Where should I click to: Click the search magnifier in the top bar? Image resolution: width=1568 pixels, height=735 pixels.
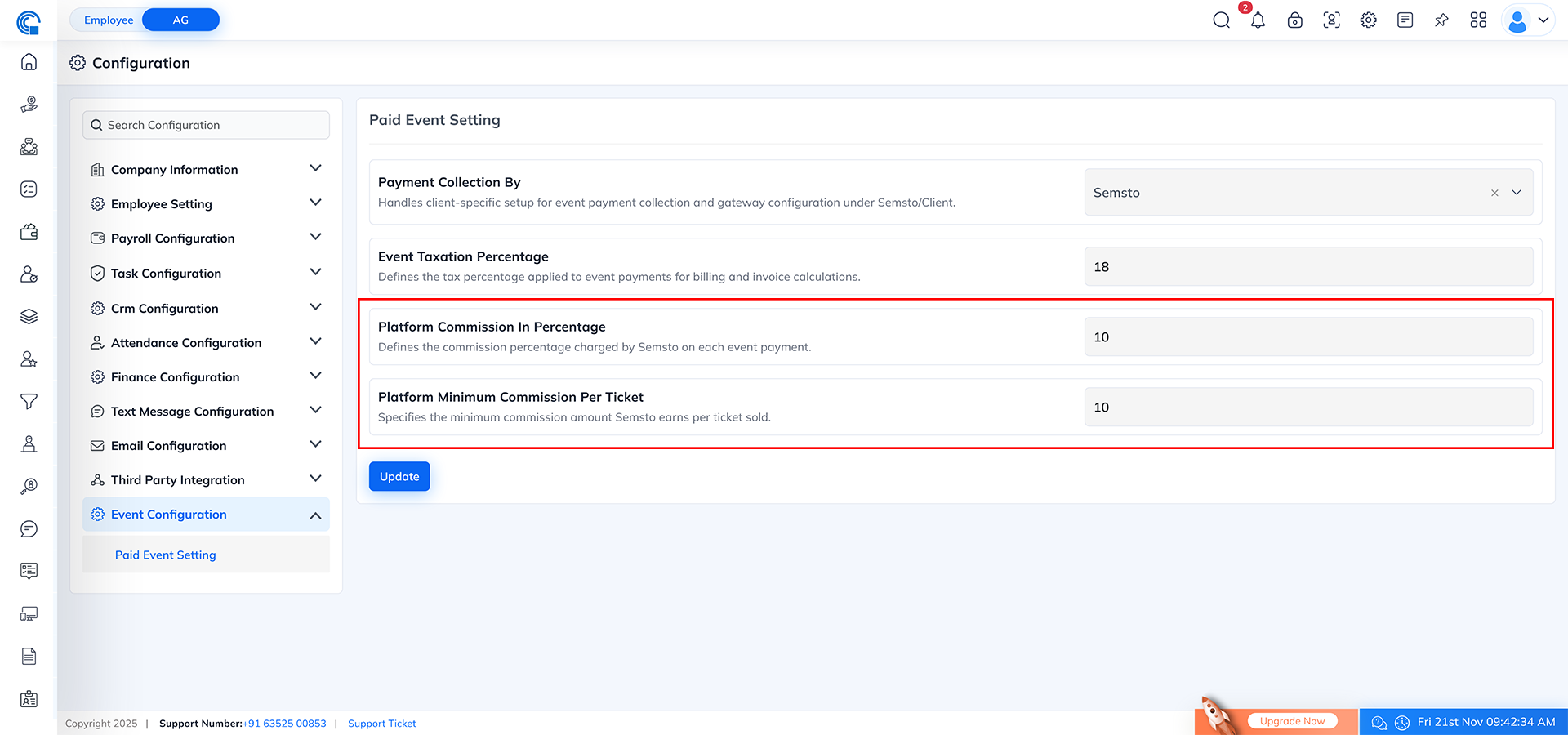(1221, 20)
